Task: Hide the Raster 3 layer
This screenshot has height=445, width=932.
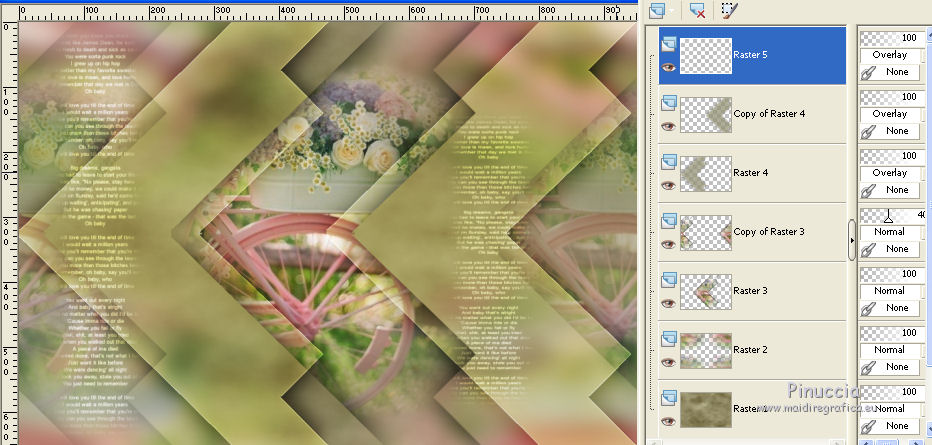Action: click(x=669, y=302)
